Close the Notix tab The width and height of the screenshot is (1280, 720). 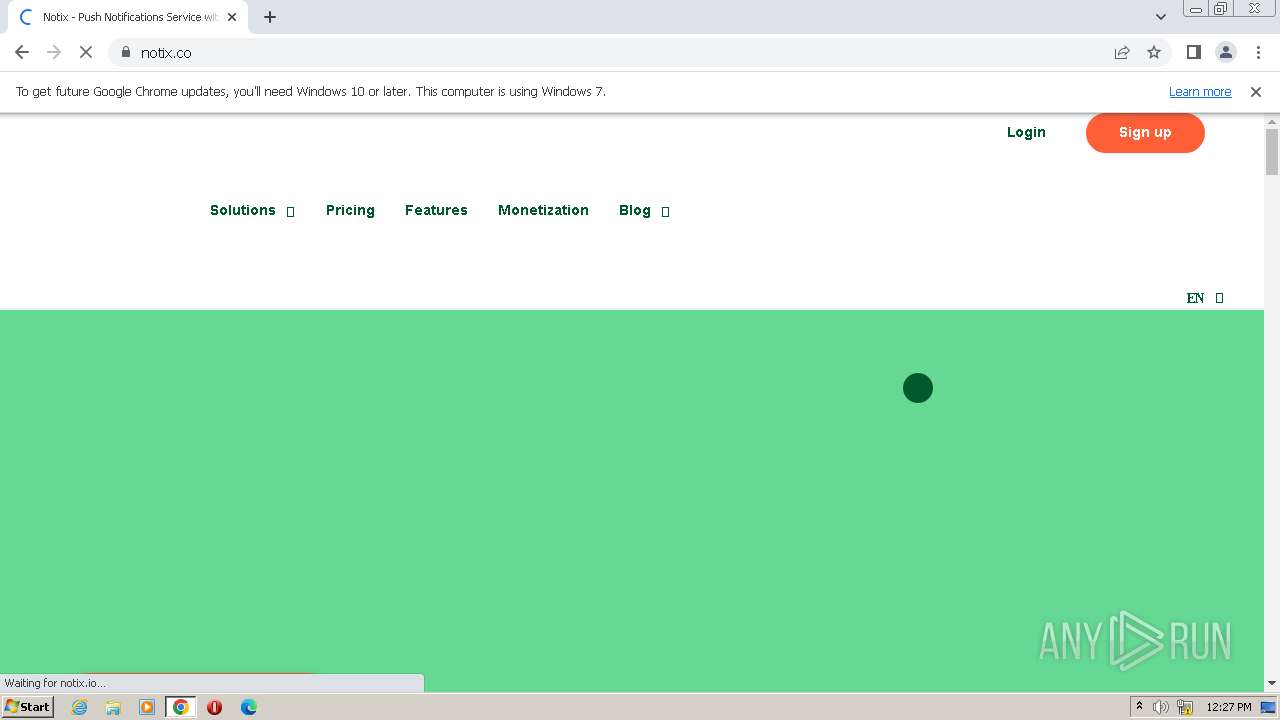point(232,17)
